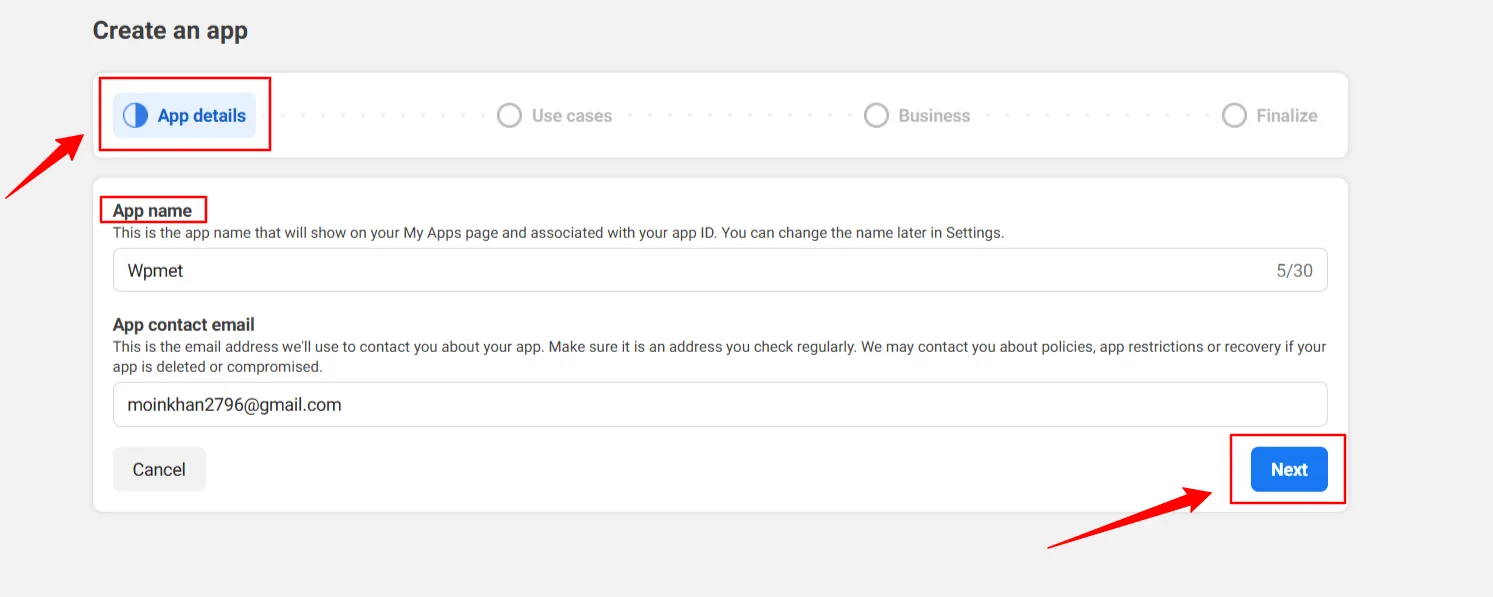
Task: Click the half-filled App details step icon
Action: pos(135,116)
